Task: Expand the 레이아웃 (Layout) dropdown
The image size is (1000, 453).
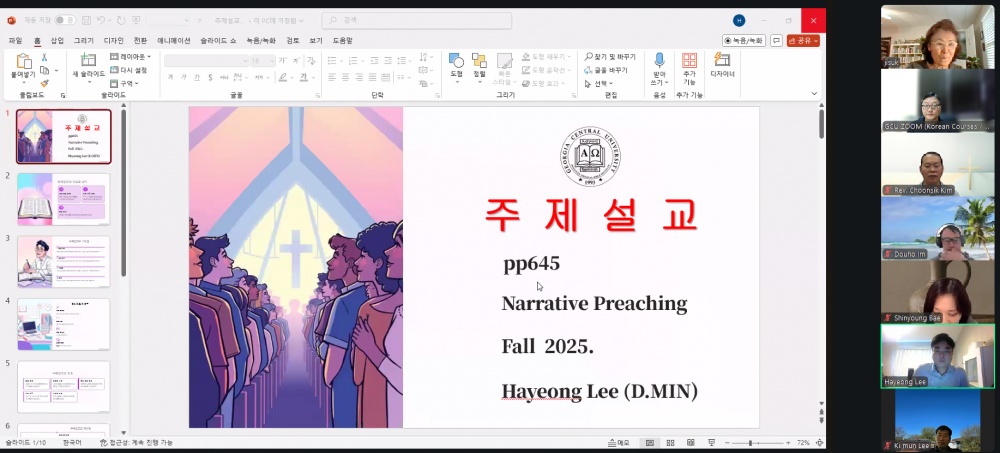Action: click(131, 57)
